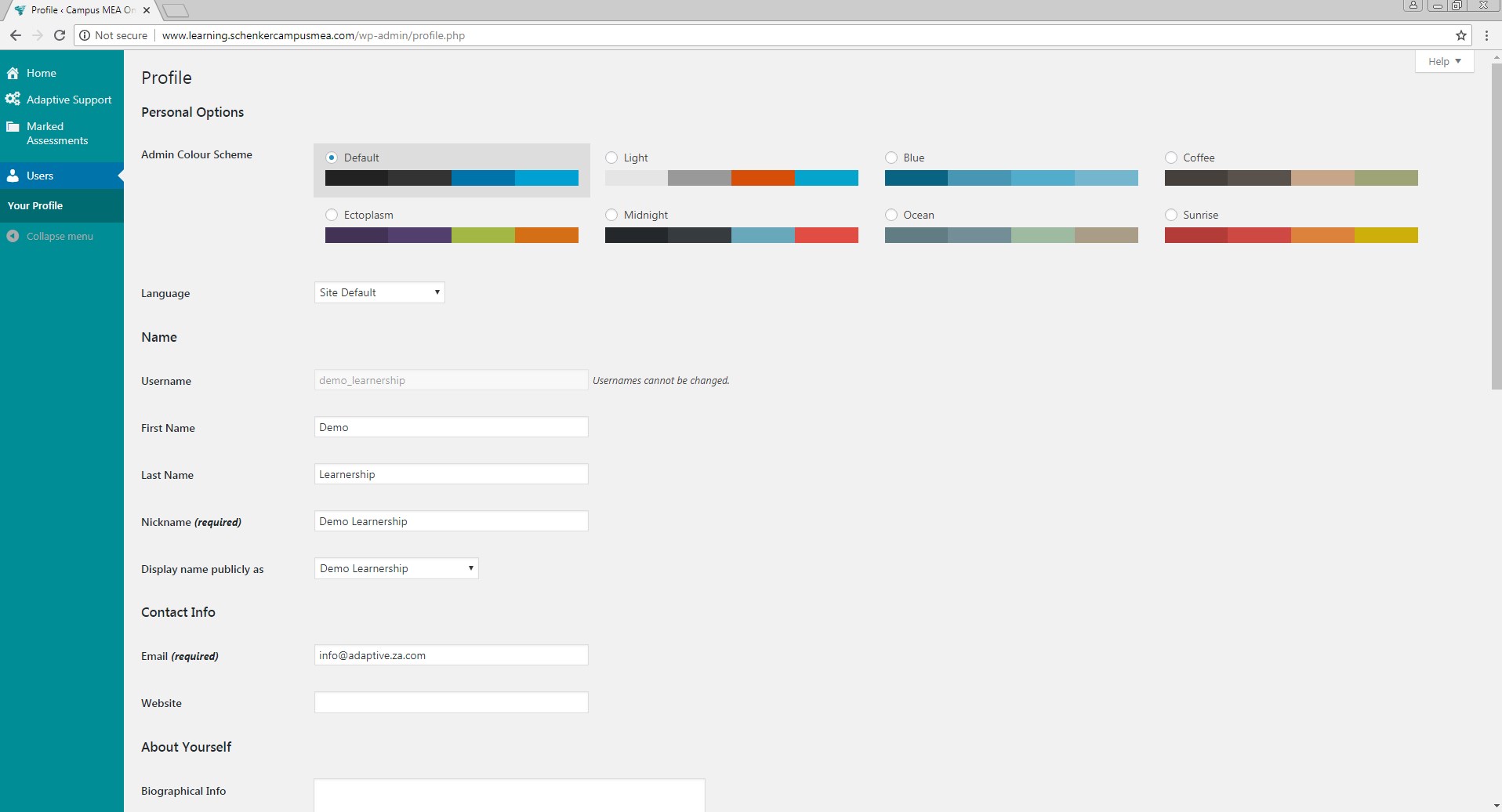Image resolution: width=1502 pixels, height=812 pixels.
Task: Reload the page with refresh icon
Action: [60, 35]
